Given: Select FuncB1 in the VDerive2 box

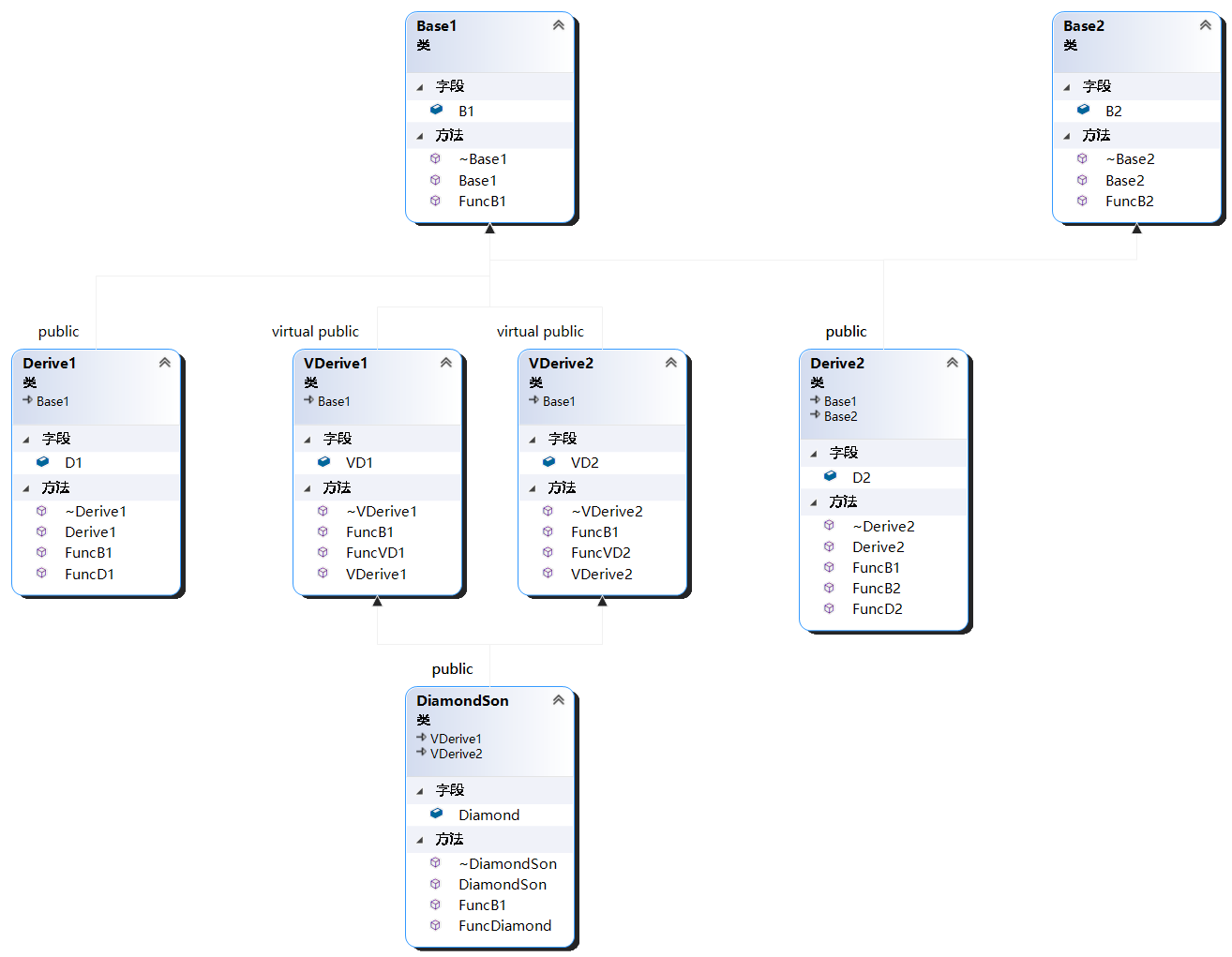Looking at the screenshot, I should coord(594,531).
